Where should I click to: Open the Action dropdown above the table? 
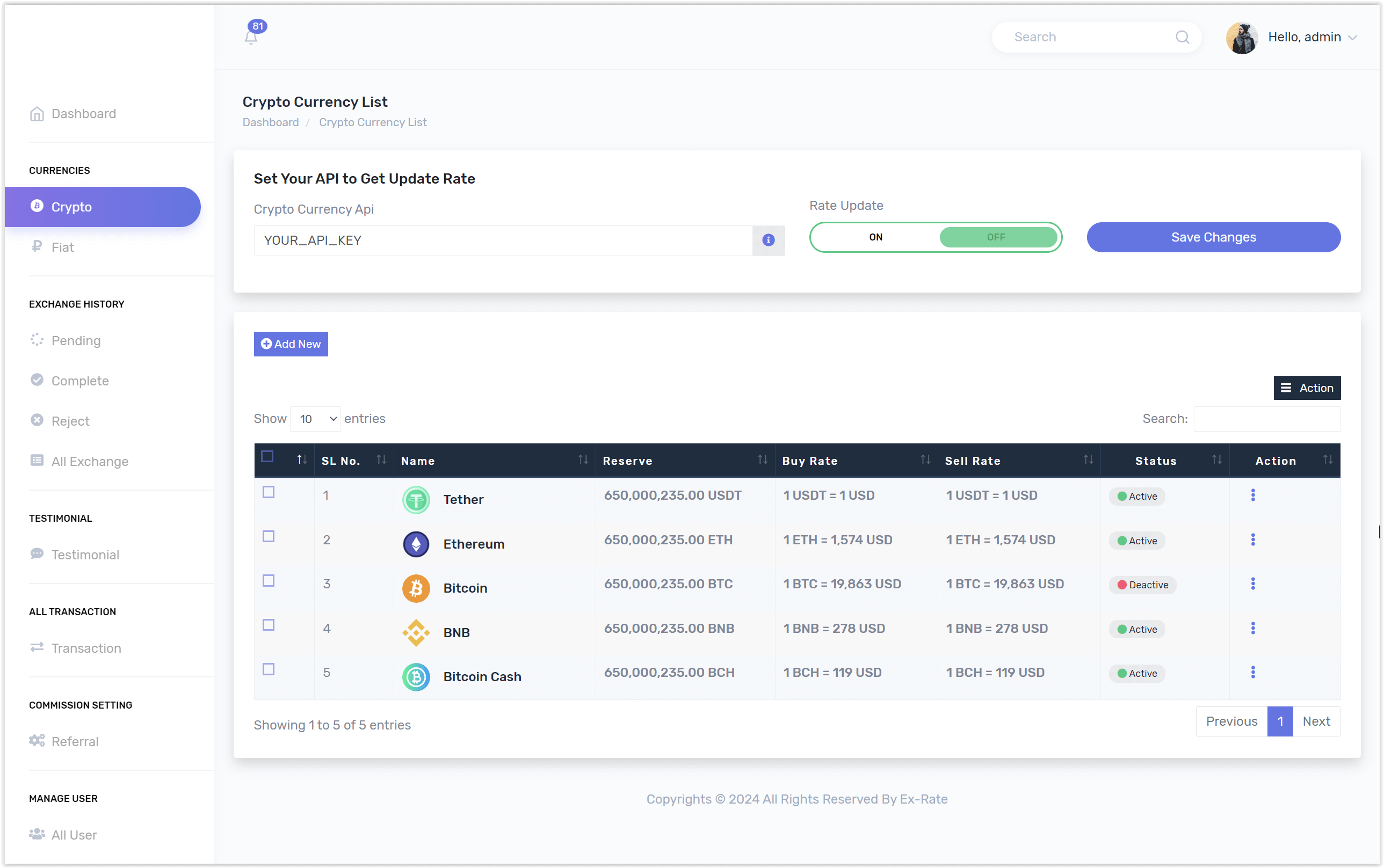point(1307,388)
